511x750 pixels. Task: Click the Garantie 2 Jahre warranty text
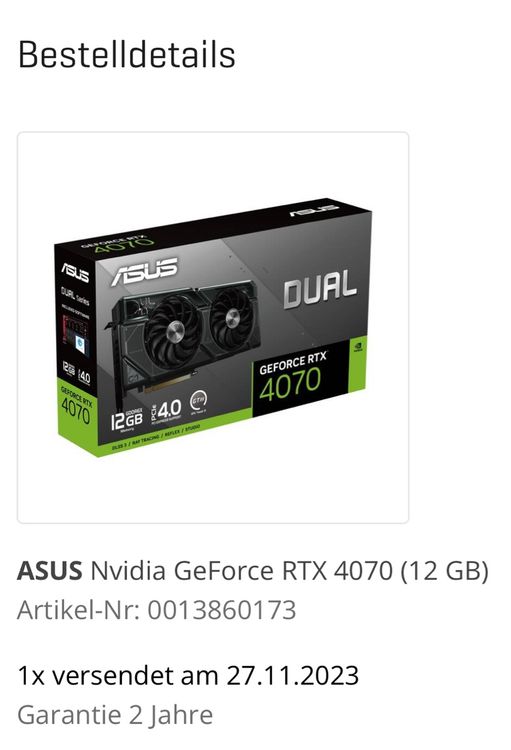point(115,715)
